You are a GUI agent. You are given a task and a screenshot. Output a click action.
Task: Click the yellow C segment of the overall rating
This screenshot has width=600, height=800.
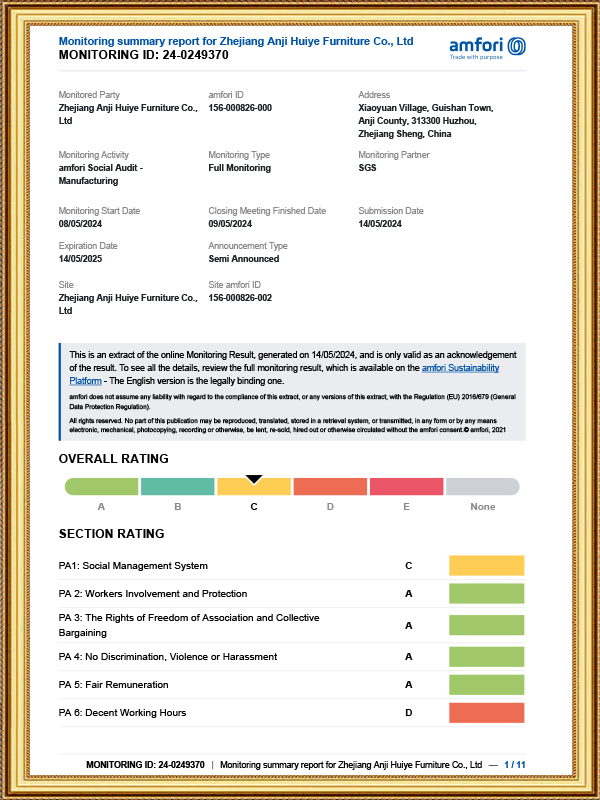254,488
